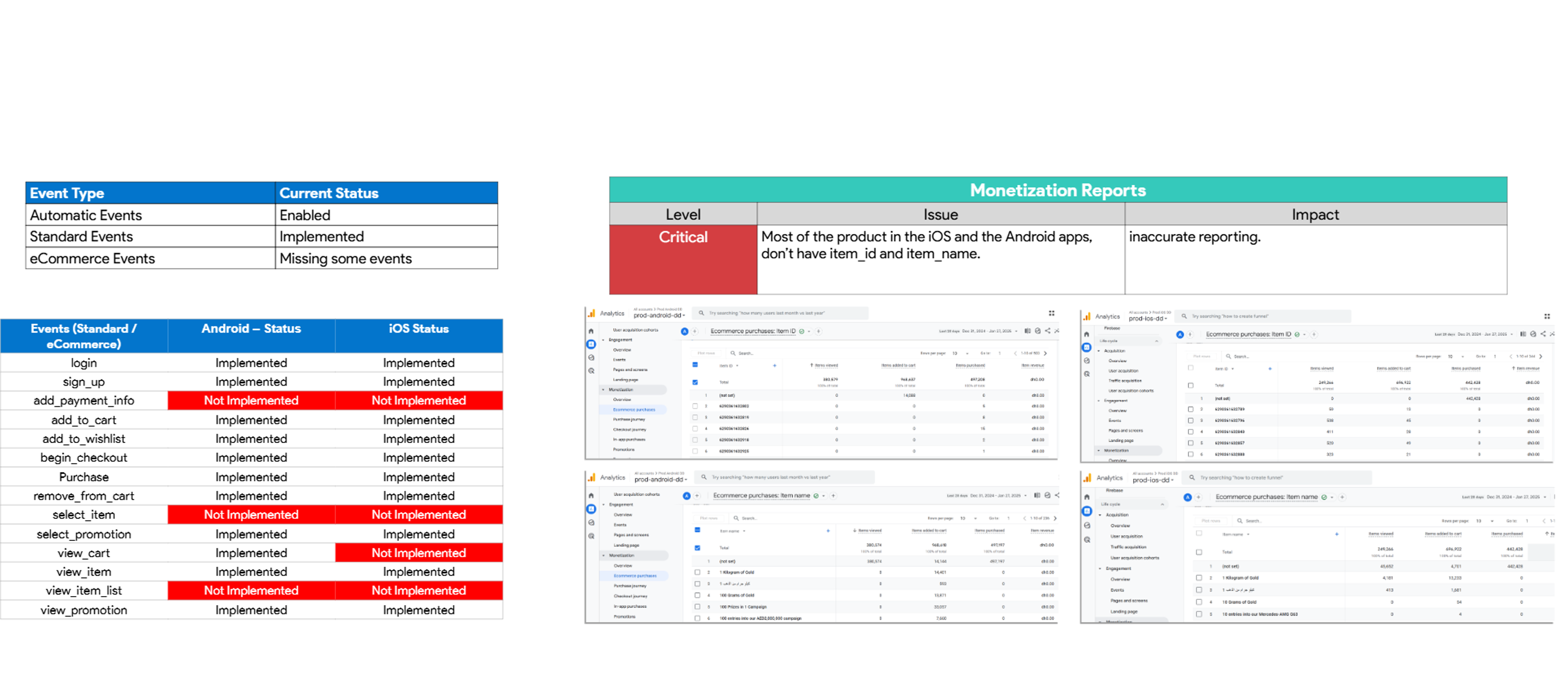This screenshot has height=676, width=1568.
Task: Check the 100 Prizes in 1 Campaign row checkbox
Action: 697,607
